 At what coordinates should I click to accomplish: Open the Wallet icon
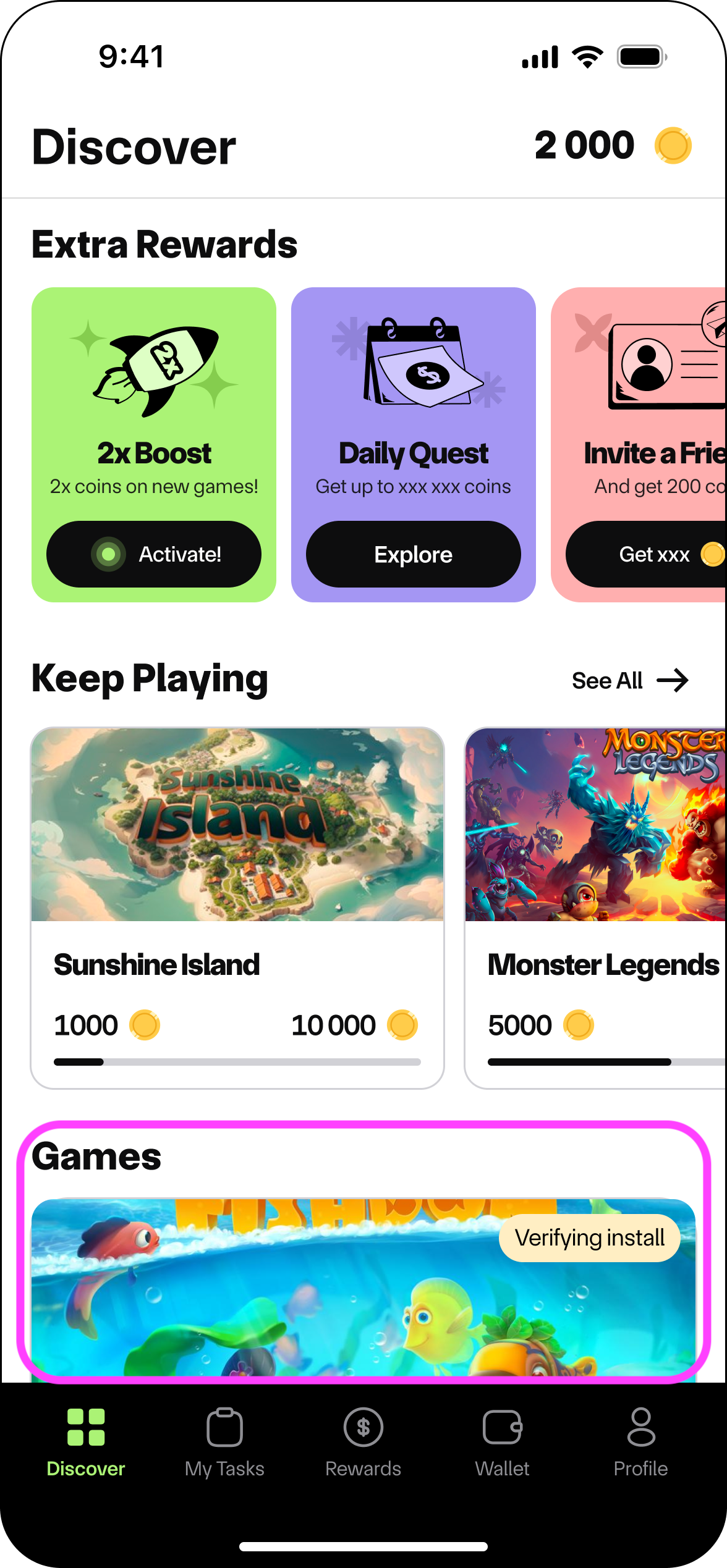point(503,1427)
